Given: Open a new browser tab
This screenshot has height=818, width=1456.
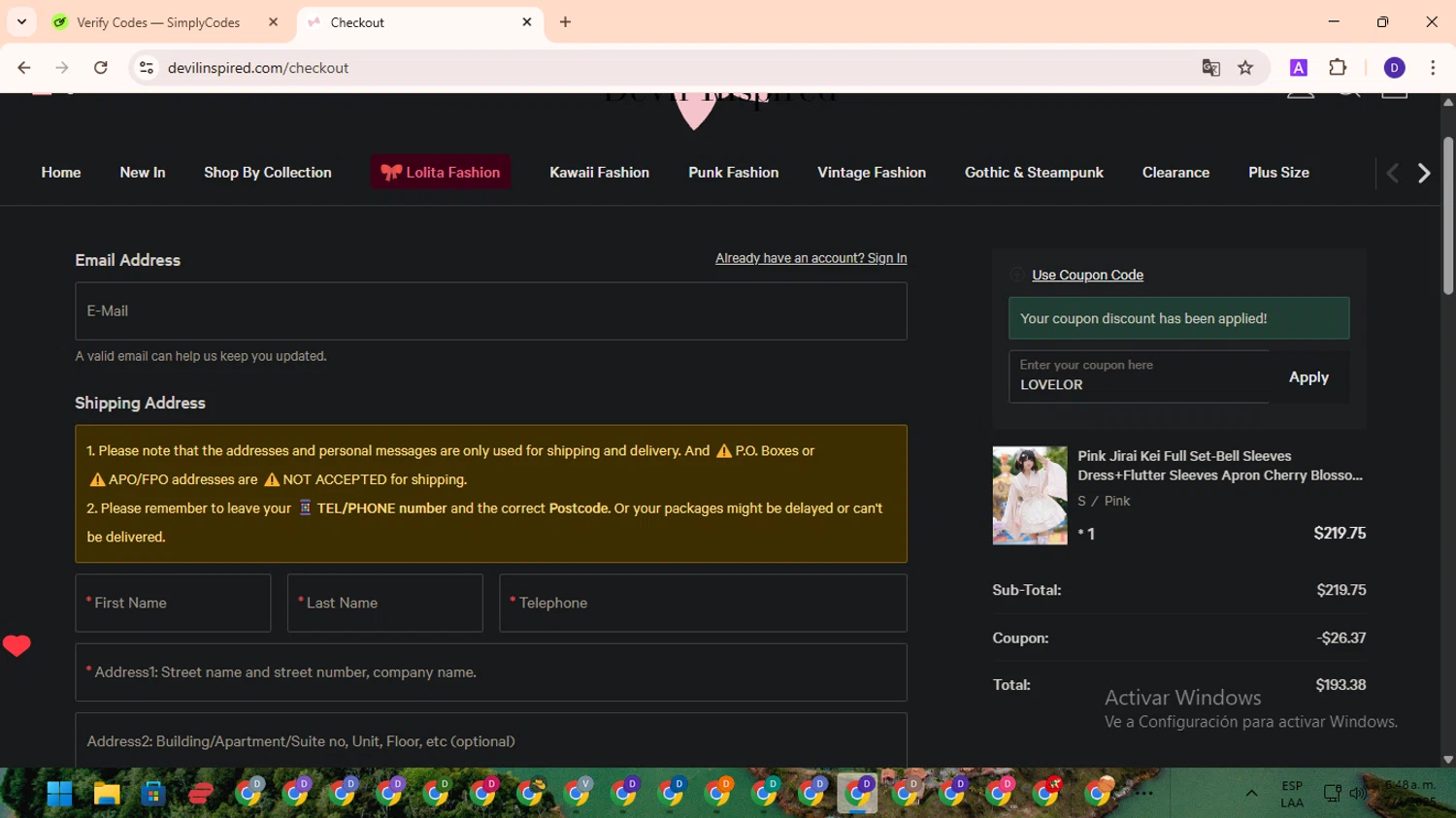Looking at the screenshot, I should (x=565, y=21).
